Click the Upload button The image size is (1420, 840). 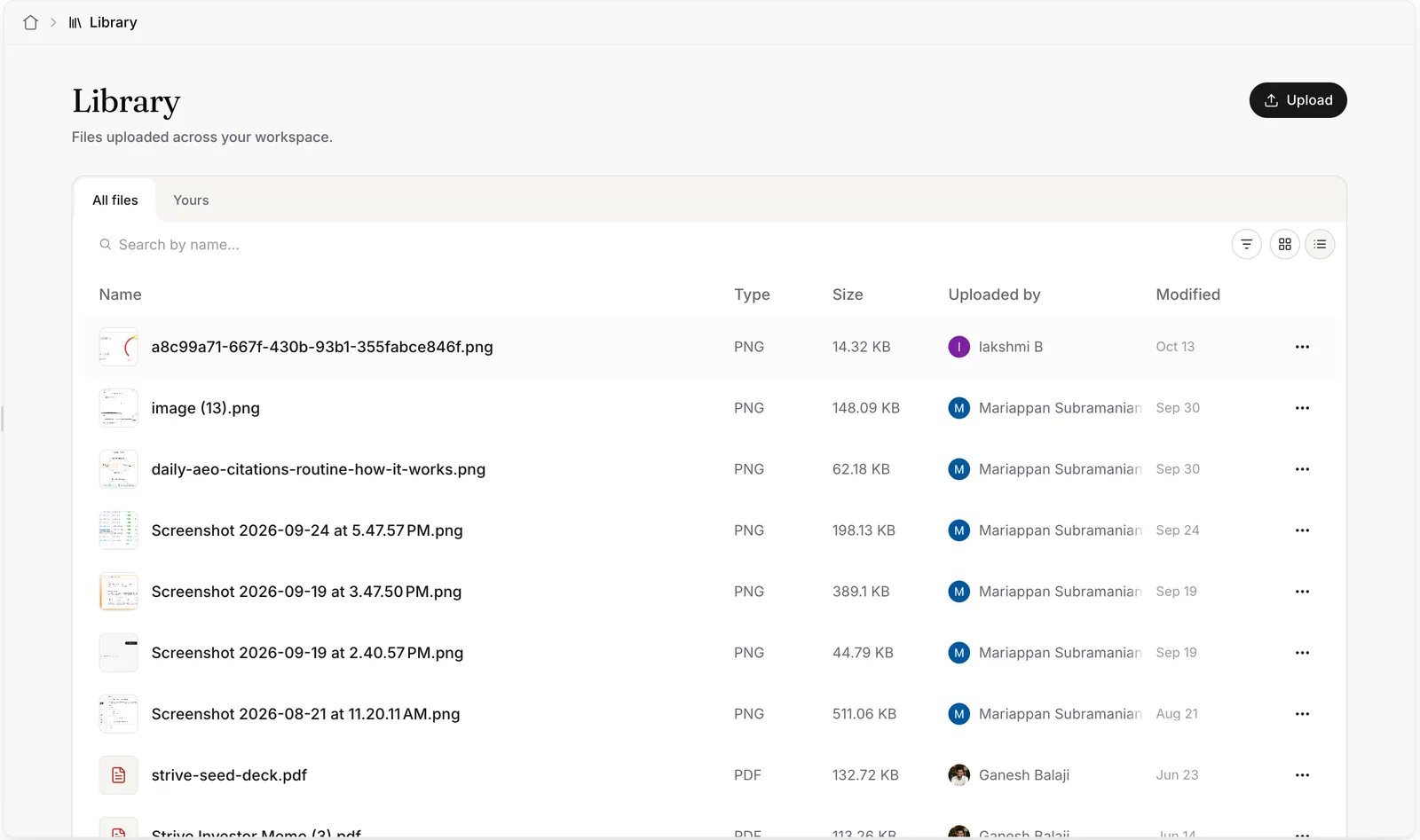[x=1298, y=100]
